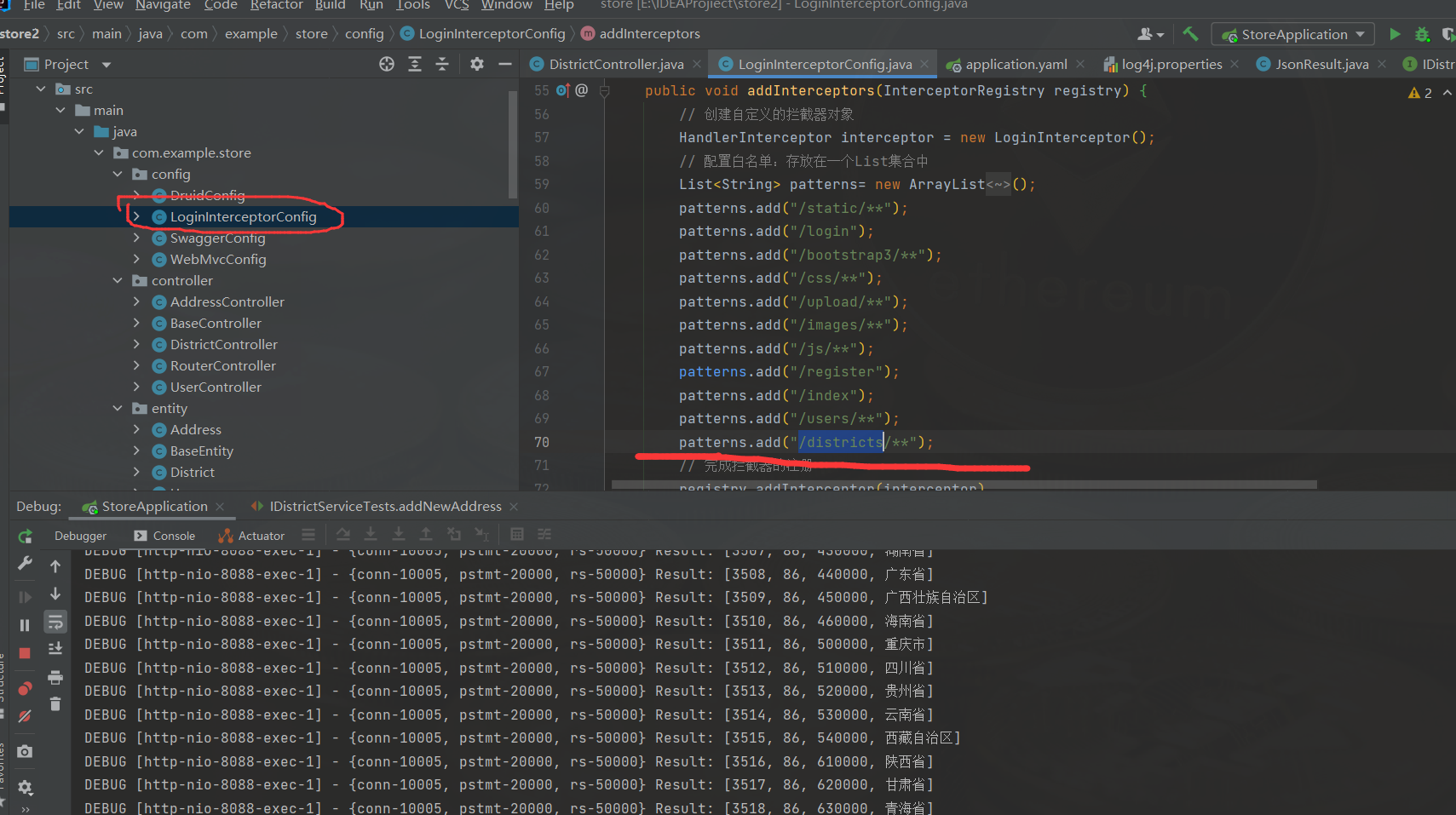Open Project panel gear options

[477, 64]
